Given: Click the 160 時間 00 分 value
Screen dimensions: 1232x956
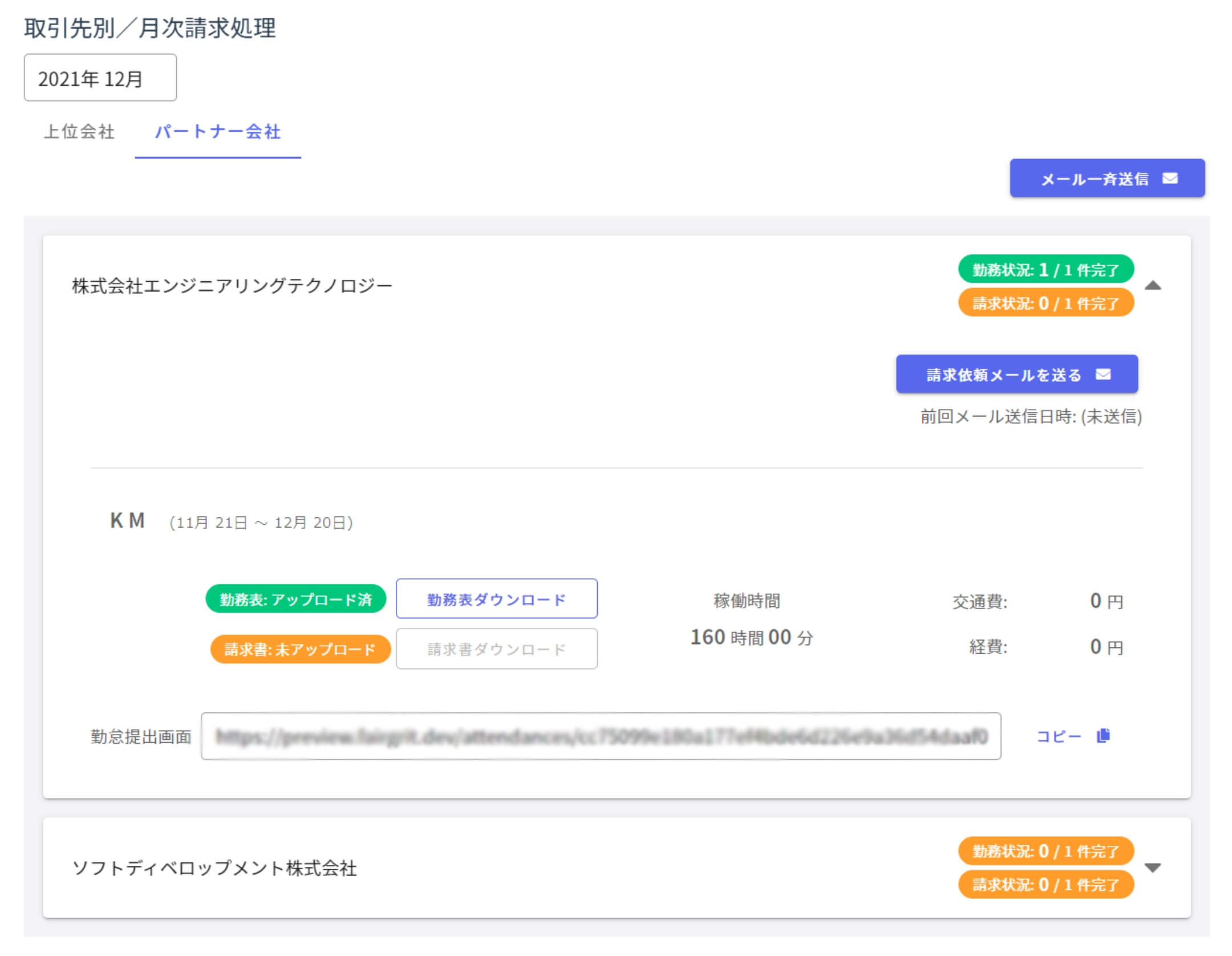Looking at the screenshot, I should click(752, 637).
